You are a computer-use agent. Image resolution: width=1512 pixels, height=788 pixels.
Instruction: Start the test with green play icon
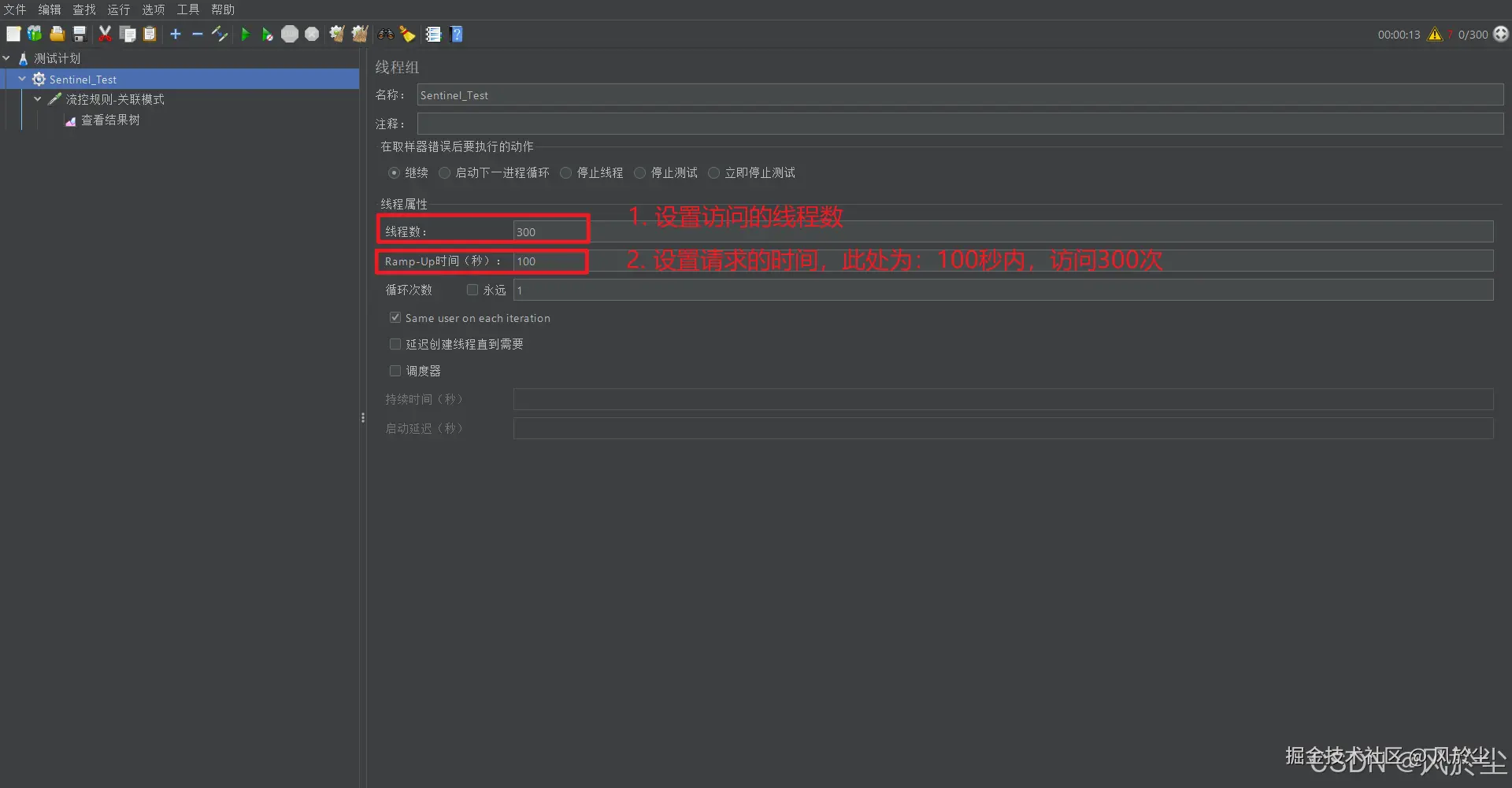246,34
